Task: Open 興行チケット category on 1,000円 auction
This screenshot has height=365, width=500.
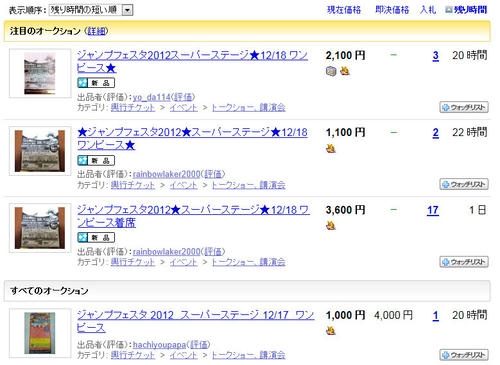Action: click(133, 355)
